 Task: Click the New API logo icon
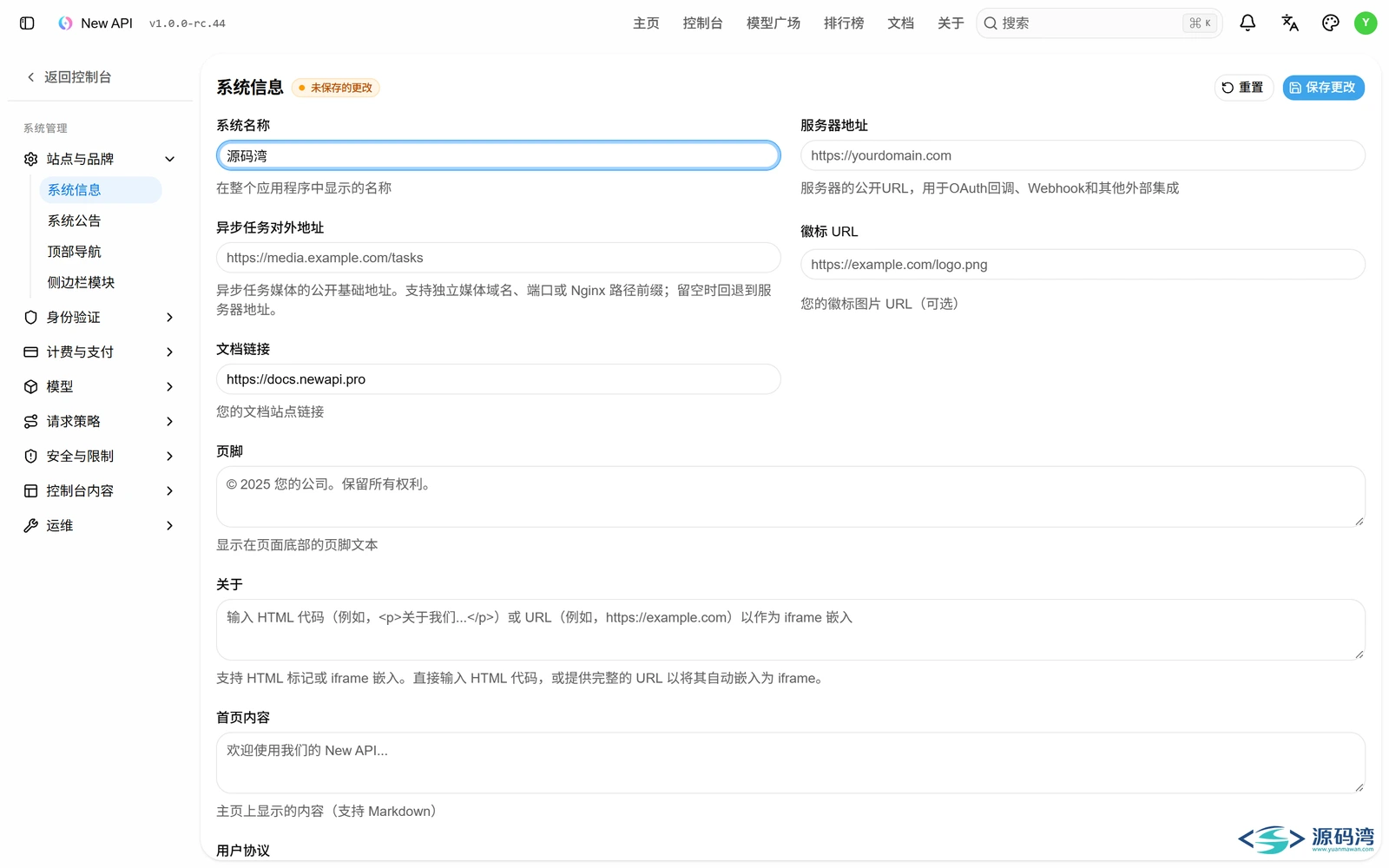click(65, 23)
